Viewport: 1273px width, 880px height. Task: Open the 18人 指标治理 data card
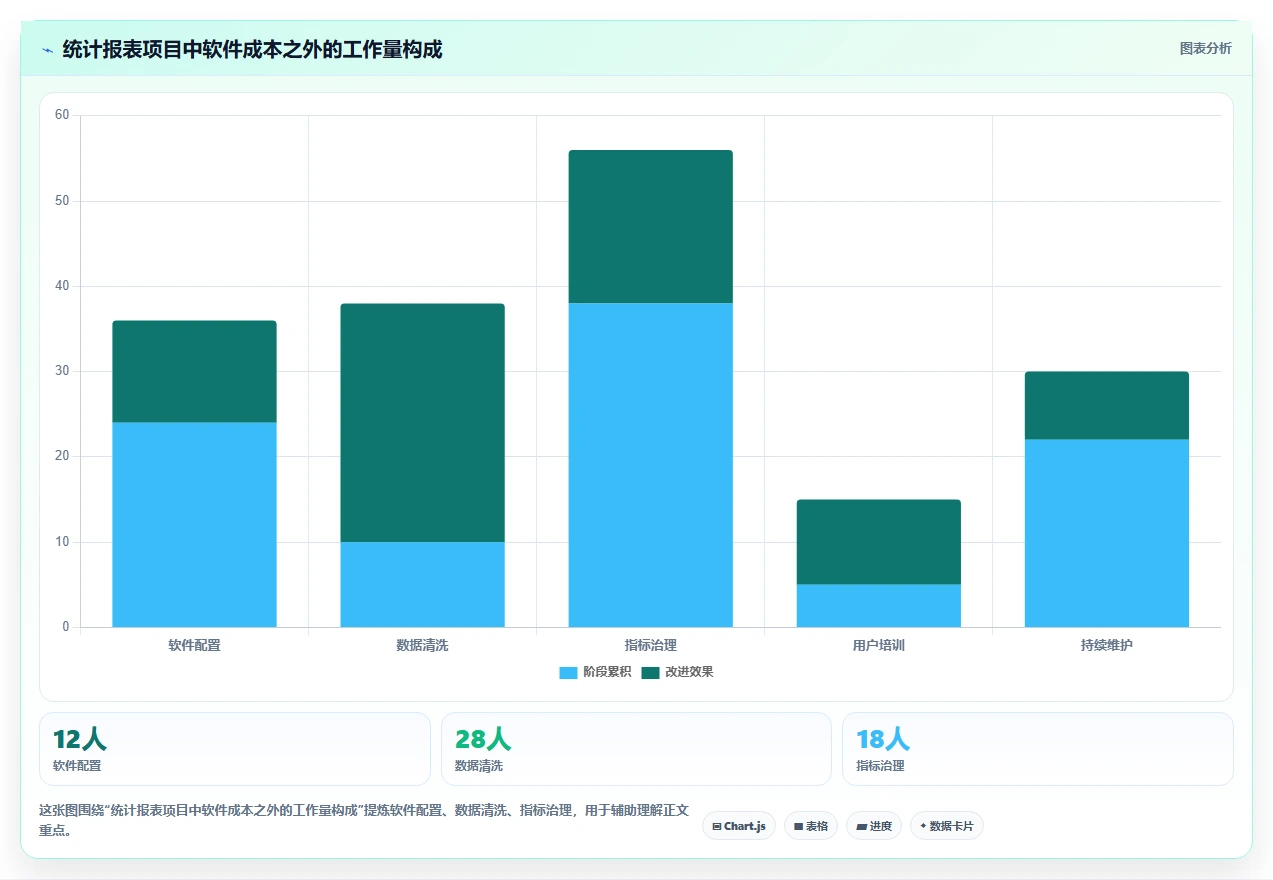point(1038,749)
